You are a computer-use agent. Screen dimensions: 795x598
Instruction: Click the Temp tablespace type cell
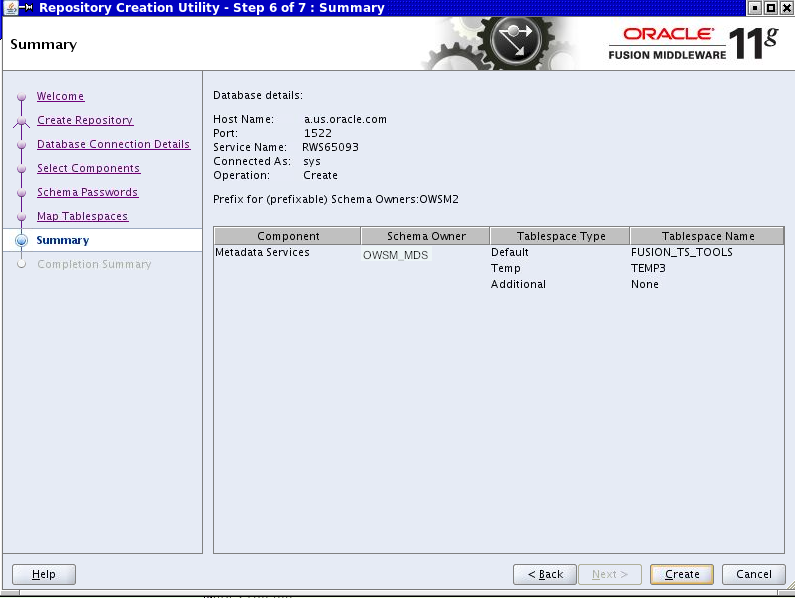click(505, 268)
